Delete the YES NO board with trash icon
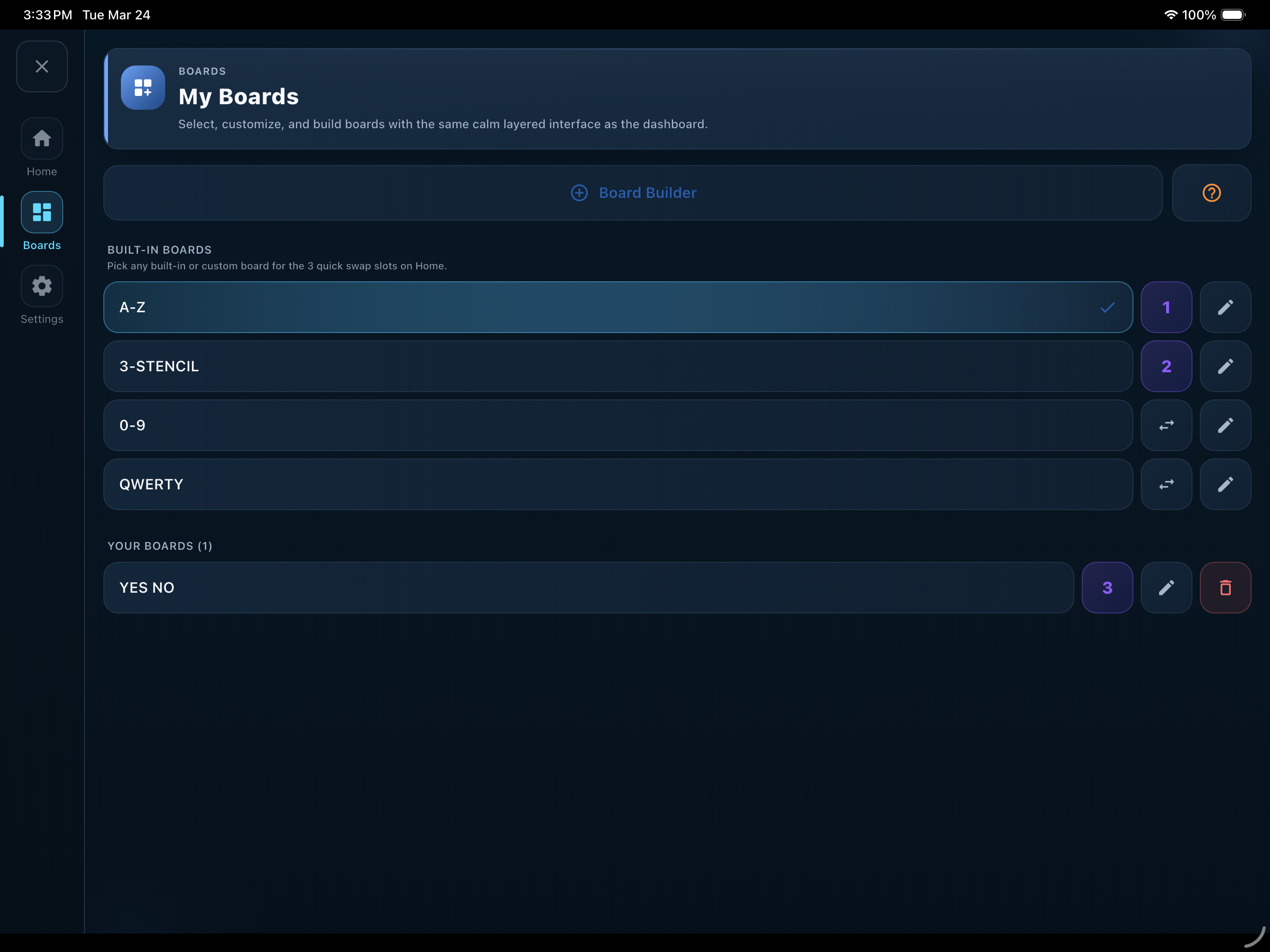This screenshot has width=1270, height=952. click(1225, 588)
